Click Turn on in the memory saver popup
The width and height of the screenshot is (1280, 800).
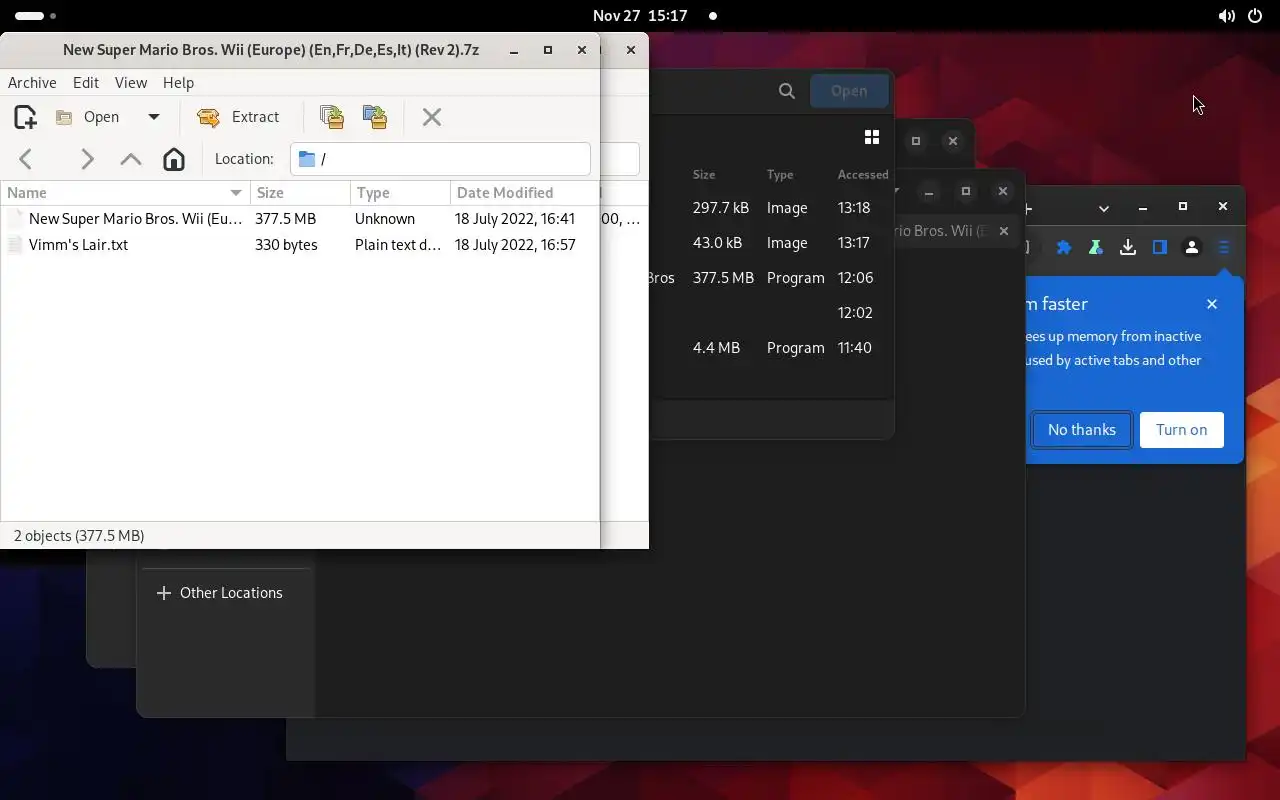pyautogui.click(x=1182, y=430)
